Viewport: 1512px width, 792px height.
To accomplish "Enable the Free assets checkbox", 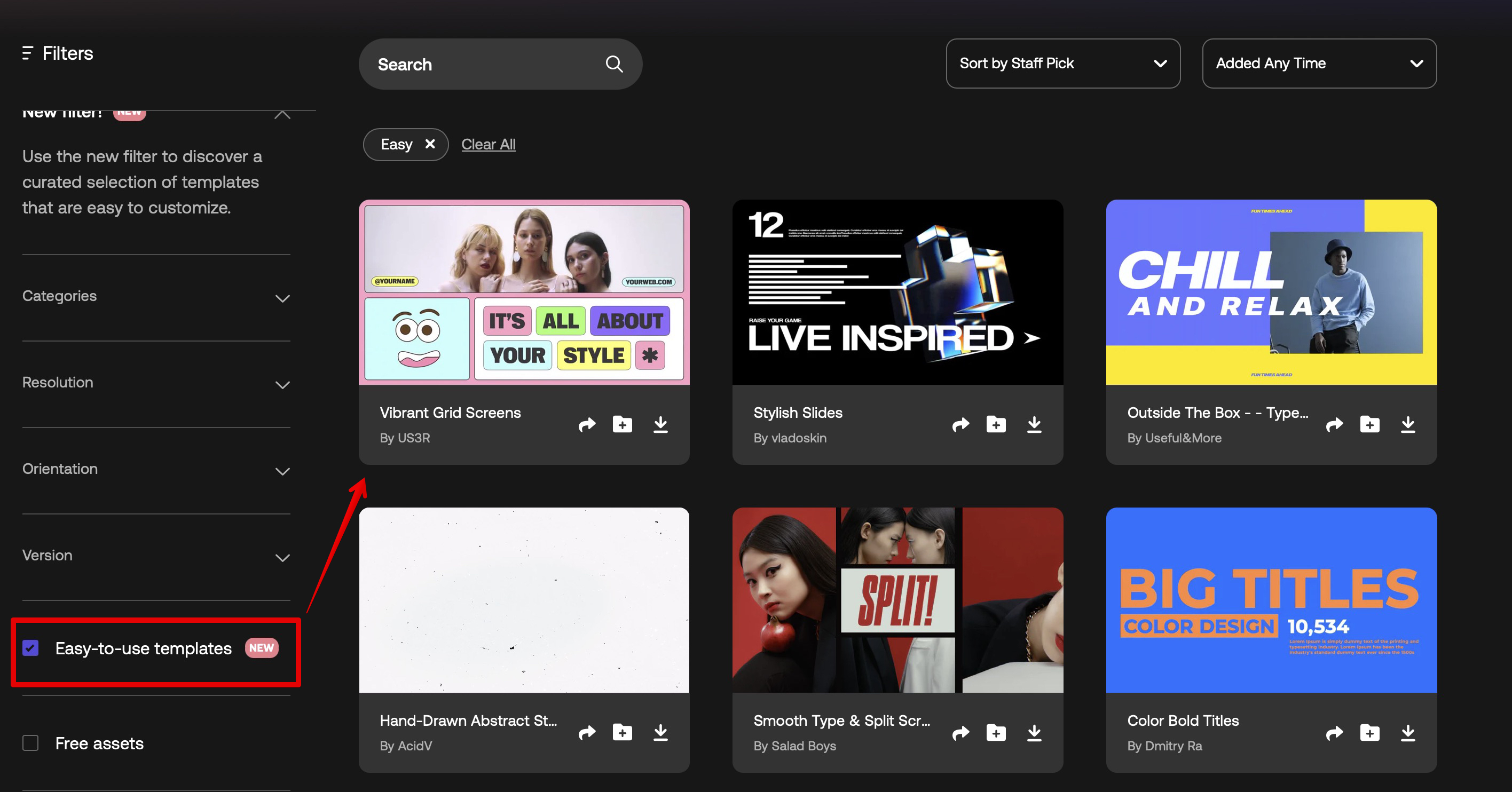I will tap(30, 743).
